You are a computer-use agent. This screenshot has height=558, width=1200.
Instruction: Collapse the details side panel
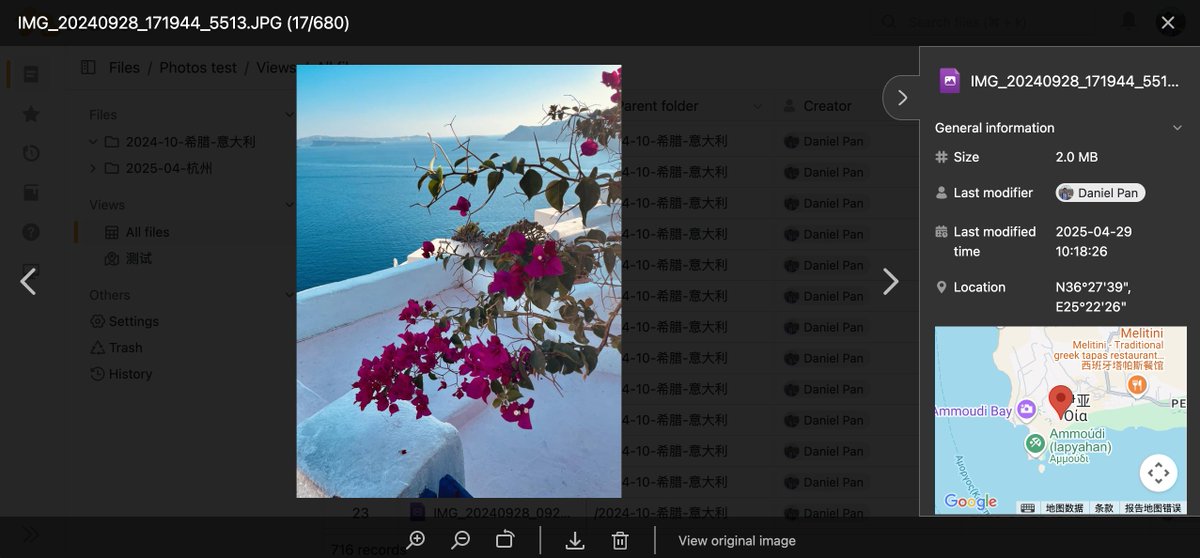point(902,97)
